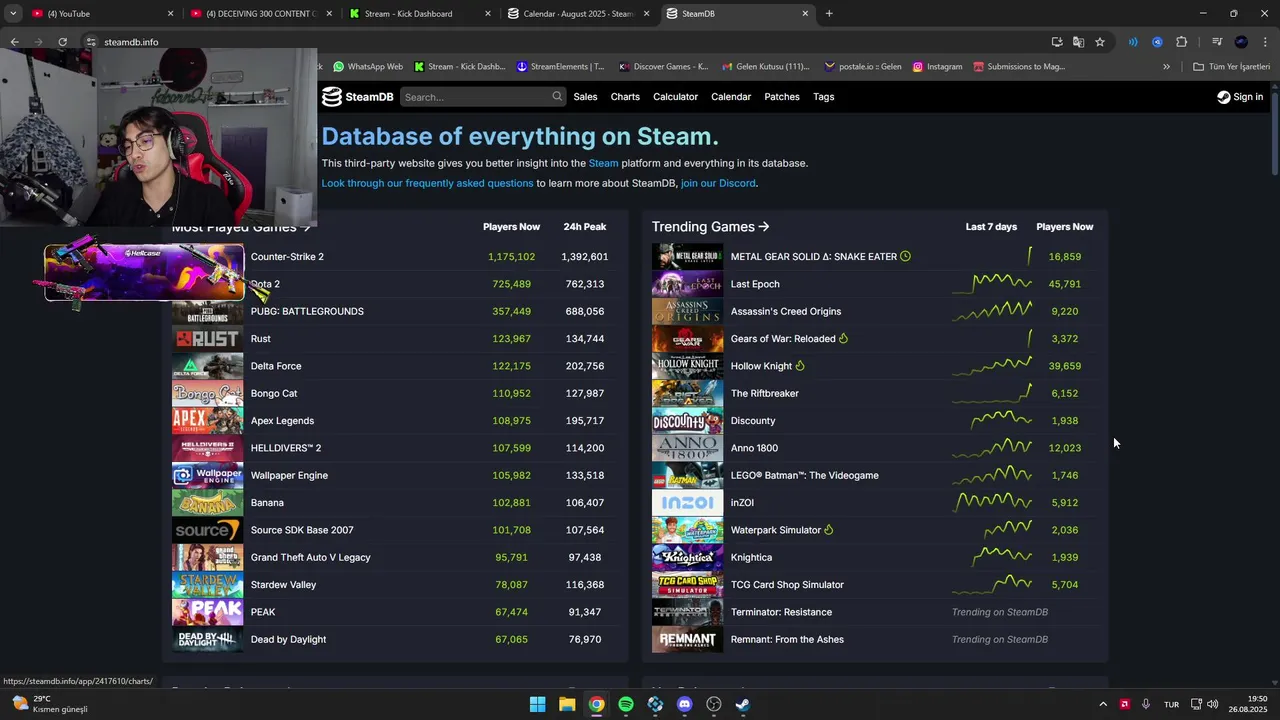This screenshot has height=720, width=1280.
Task: Open the WhatsApp Web bookmark
Action: [x=368, y=67]
